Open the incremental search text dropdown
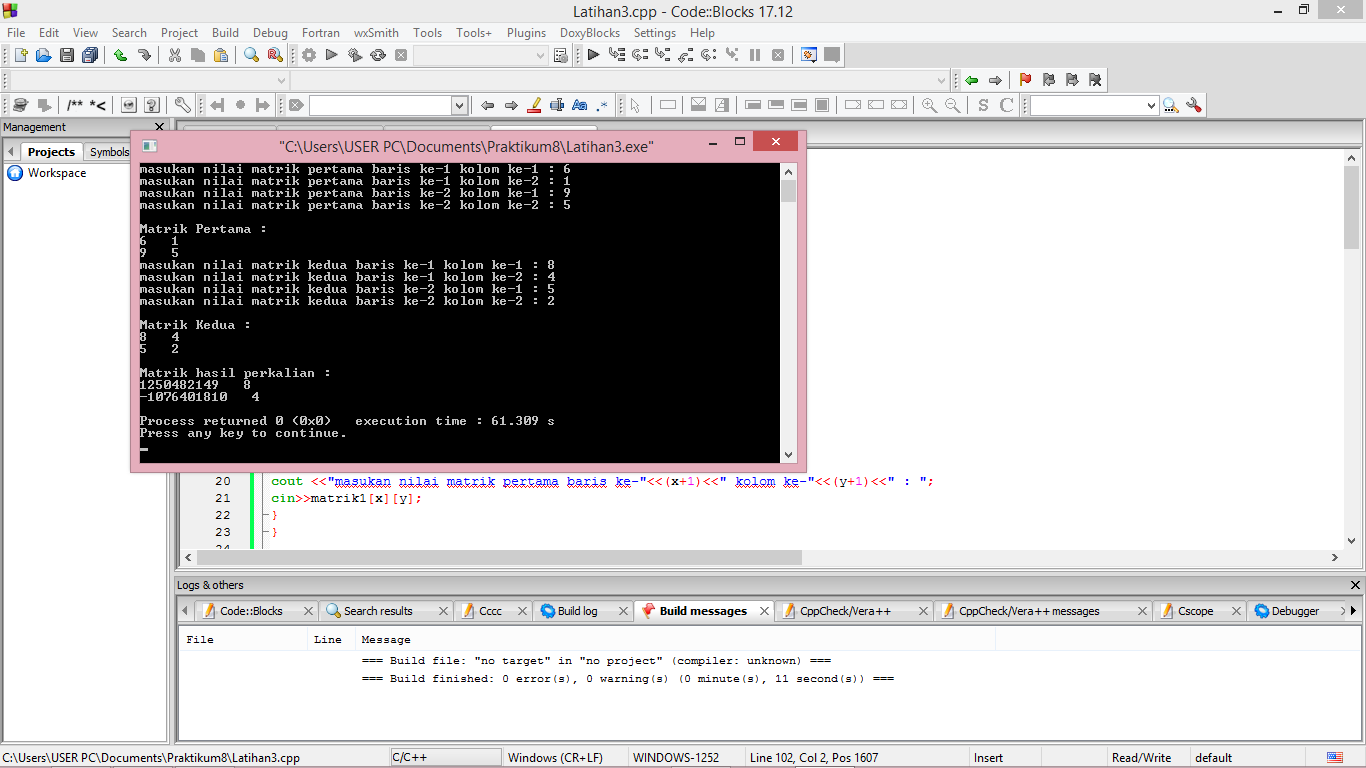Image resolution: width=1366 pixels, height=768 pixels. (460, 105)
